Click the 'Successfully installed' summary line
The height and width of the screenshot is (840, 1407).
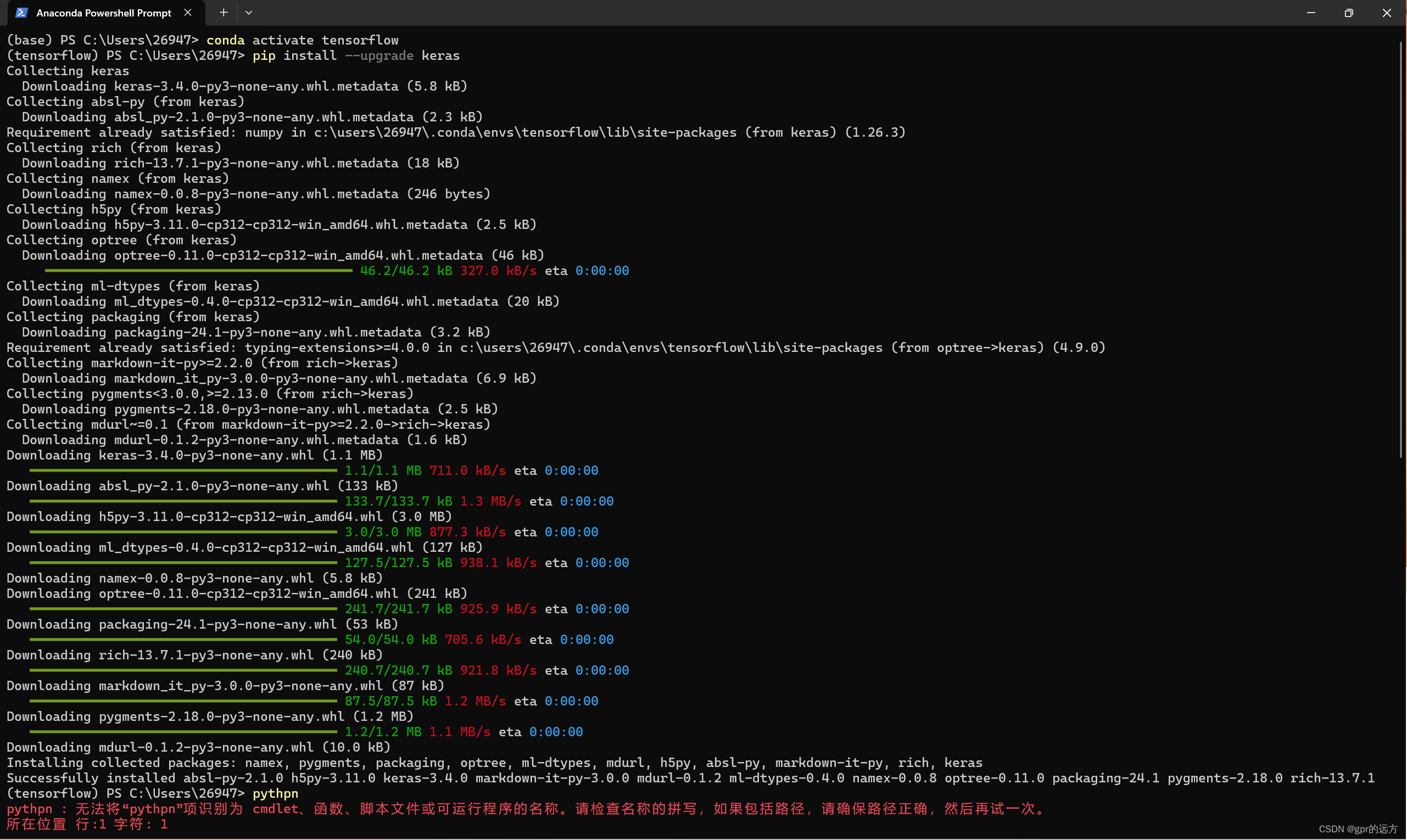[691, 779]
